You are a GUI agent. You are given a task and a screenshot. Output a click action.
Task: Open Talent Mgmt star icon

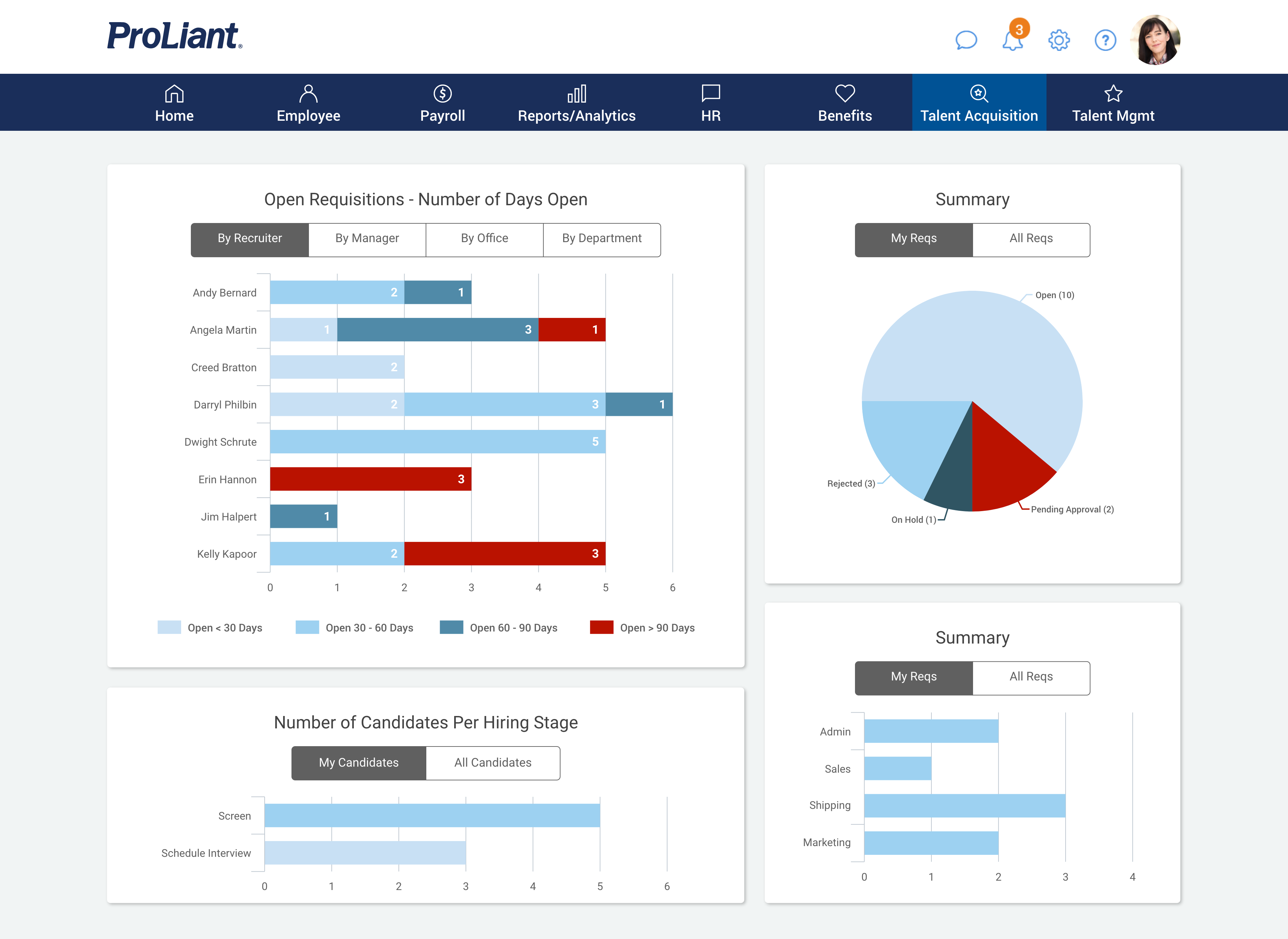click(1113, 93)
